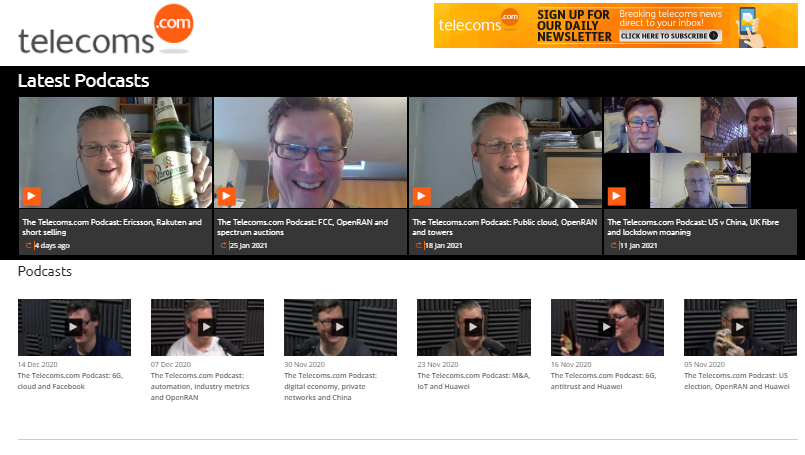Click the Latest Podcasts heading
Screen dimensions: 805x455
(83, 81)
